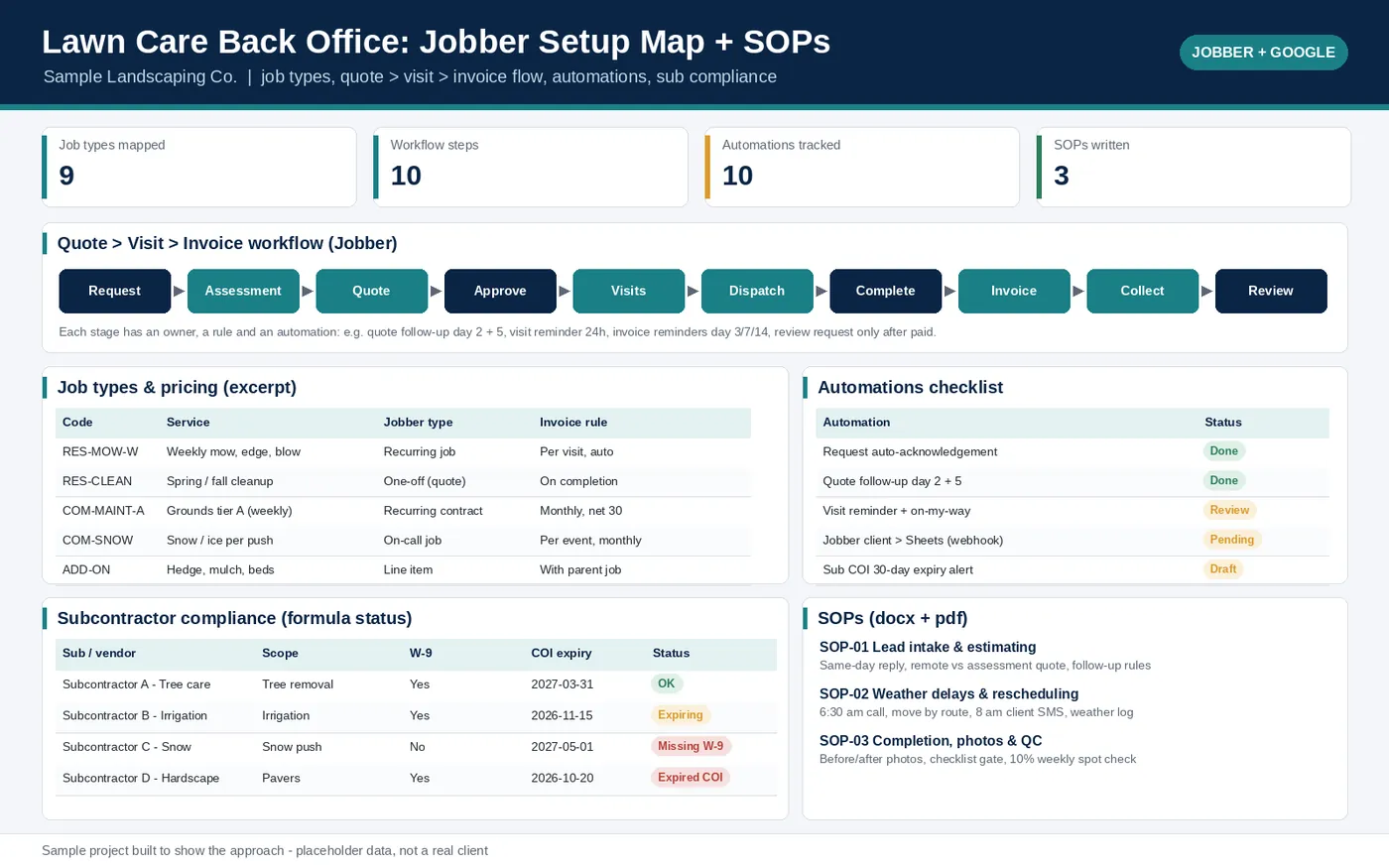Click OK status for Subcontractor A
This screenshot has width=1389, height=868.
coord(667,683)
